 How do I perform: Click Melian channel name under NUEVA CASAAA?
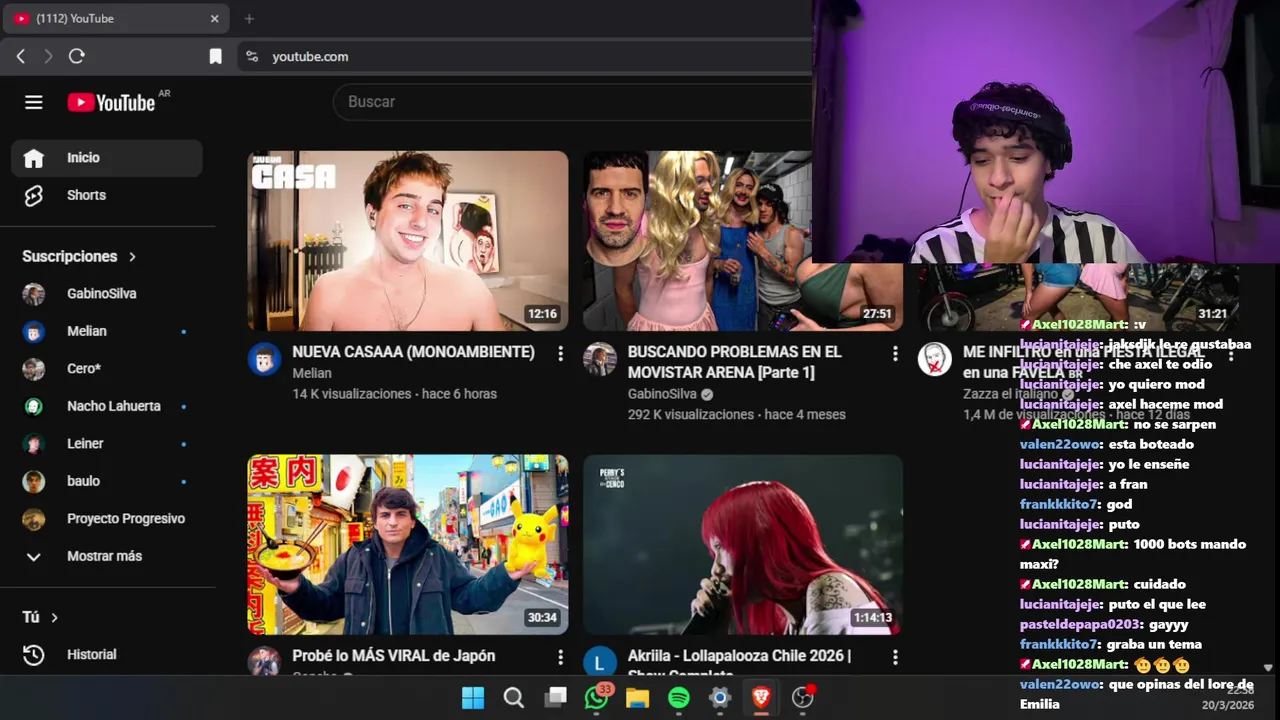click(x=312, y=373)
